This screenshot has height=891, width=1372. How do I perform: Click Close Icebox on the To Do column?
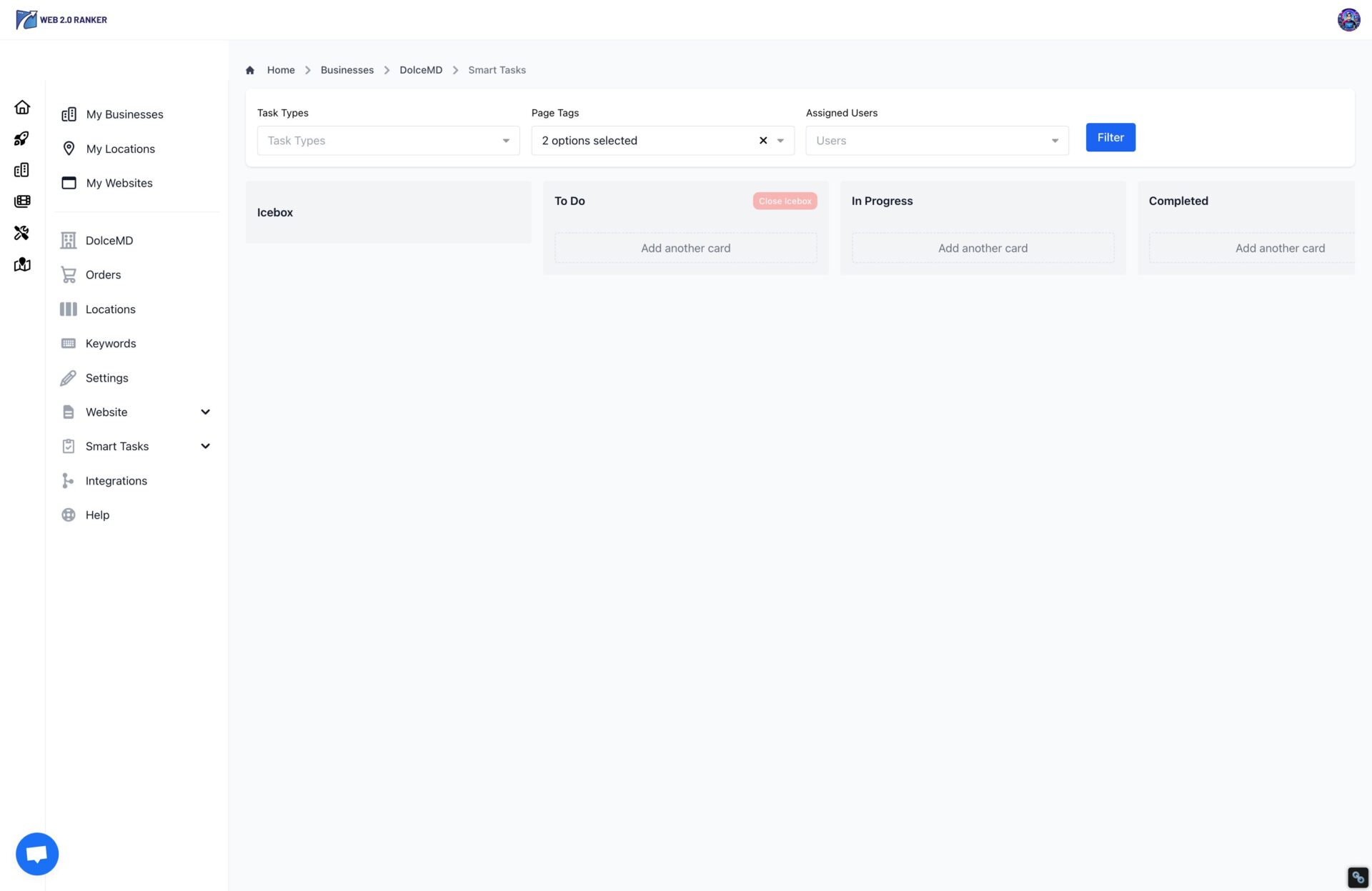(x=785, y=201)
